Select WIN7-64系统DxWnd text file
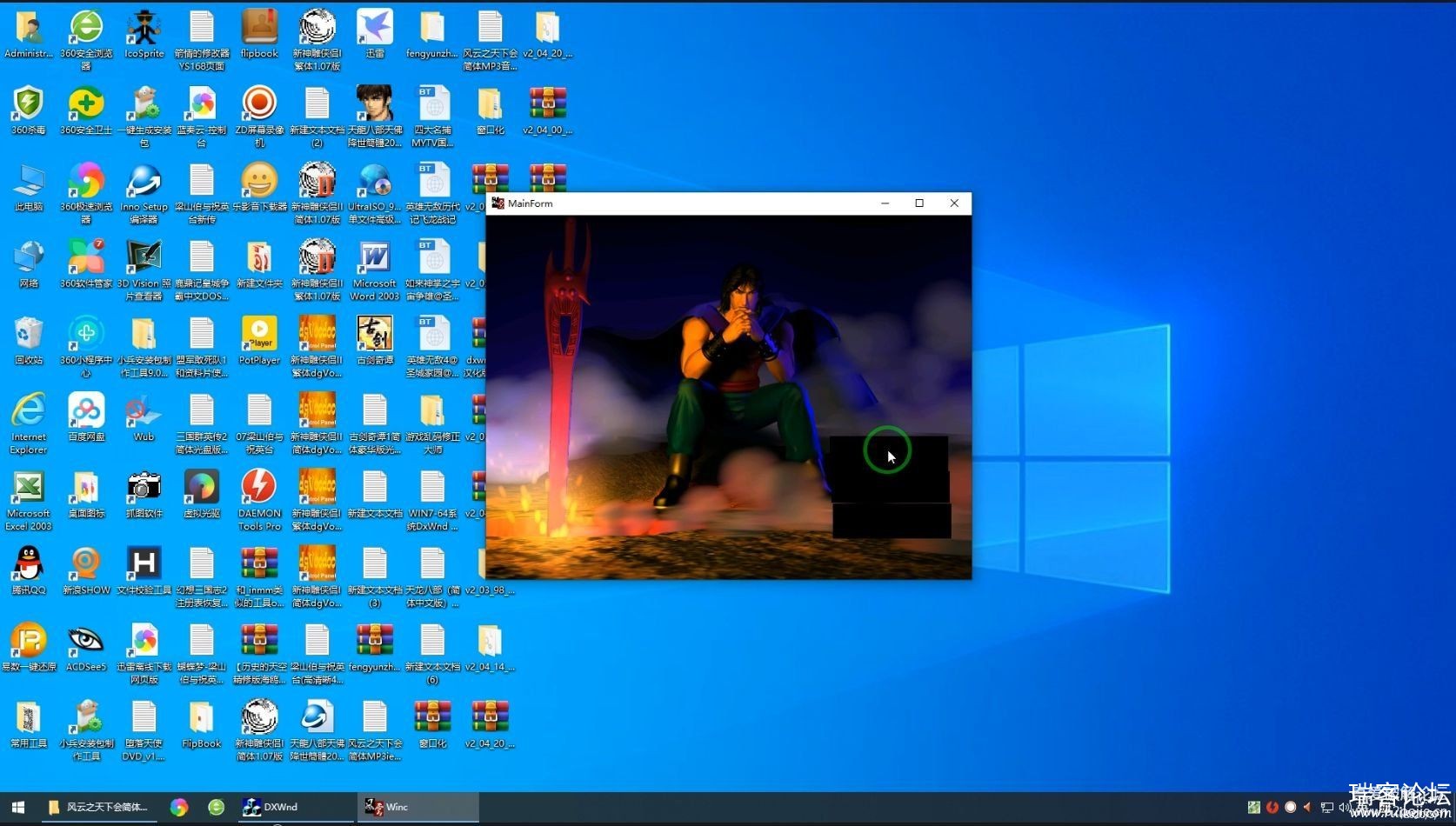The image size is (1456, 826). 433,501
